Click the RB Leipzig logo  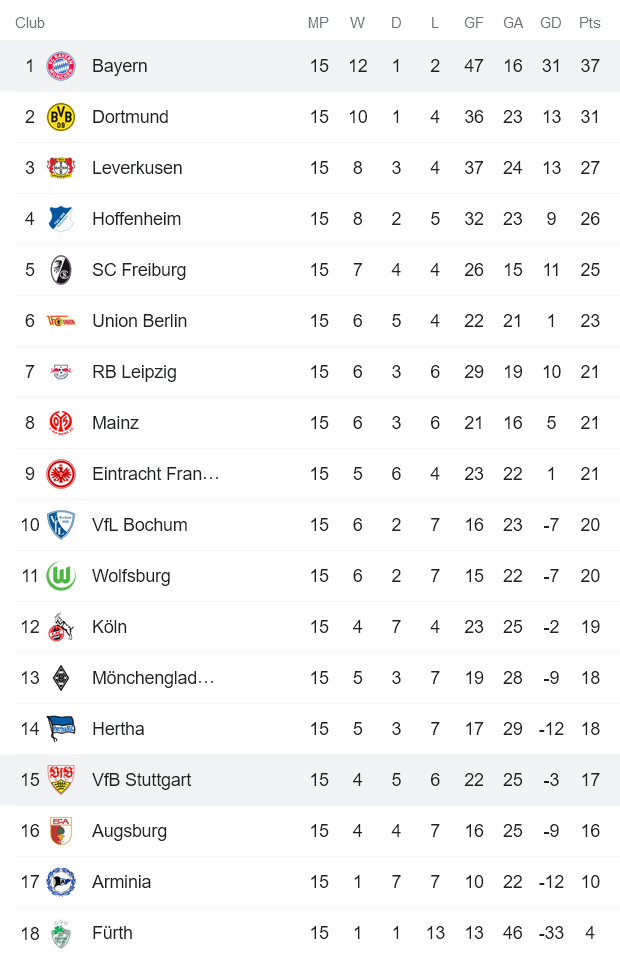click(x=60, y=371)
